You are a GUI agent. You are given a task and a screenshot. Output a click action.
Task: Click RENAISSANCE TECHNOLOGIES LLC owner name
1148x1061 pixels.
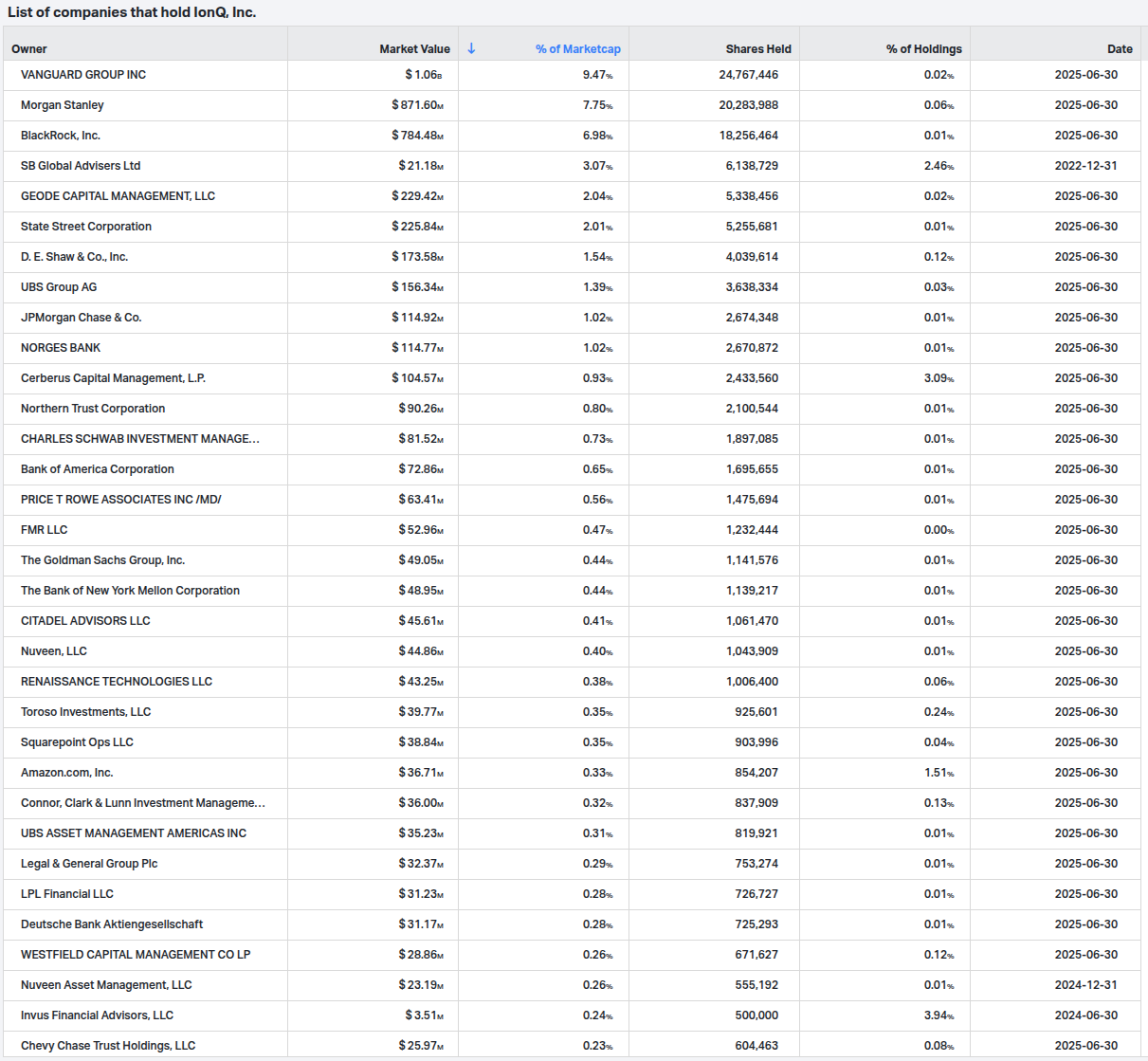tap(117, 682)
